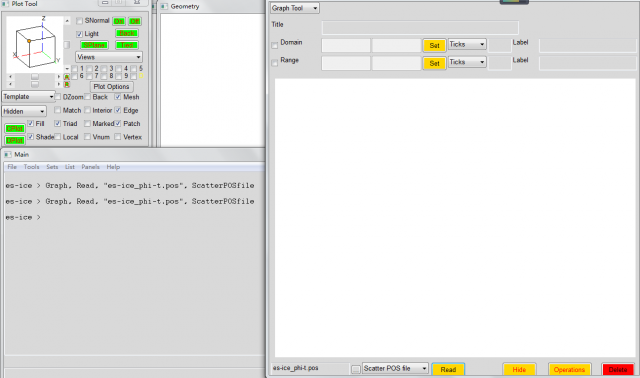The width and height of the screenshot is (640, 378).
Task: Click the green Off button beside SNormal
Action: pyautogui.click(x=134, y=21)
